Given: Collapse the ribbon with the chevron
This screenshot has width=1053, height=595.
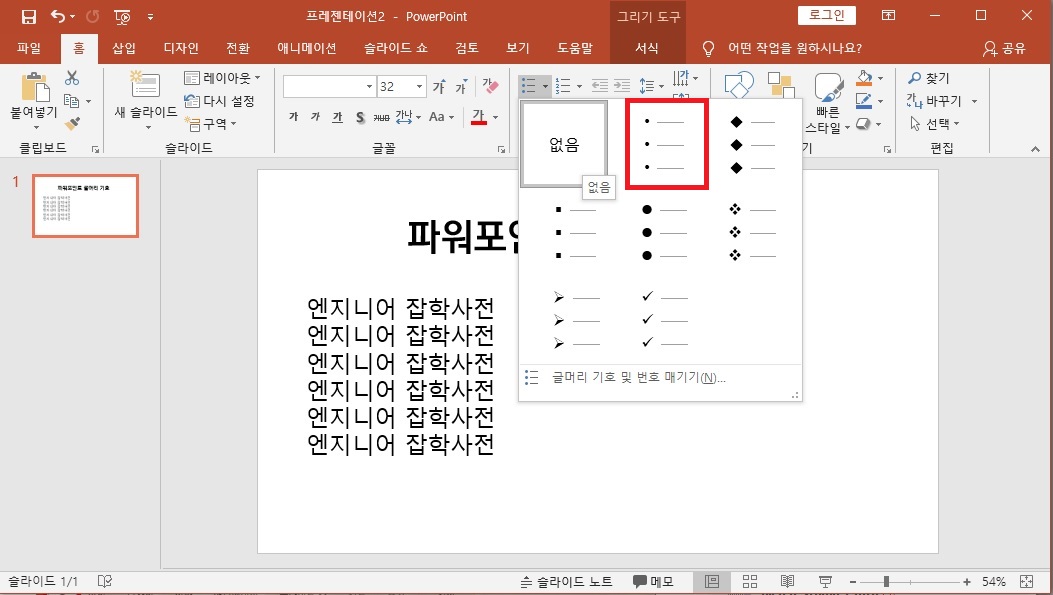Looking at the screenshot, I should click(x=1035, y=149).
